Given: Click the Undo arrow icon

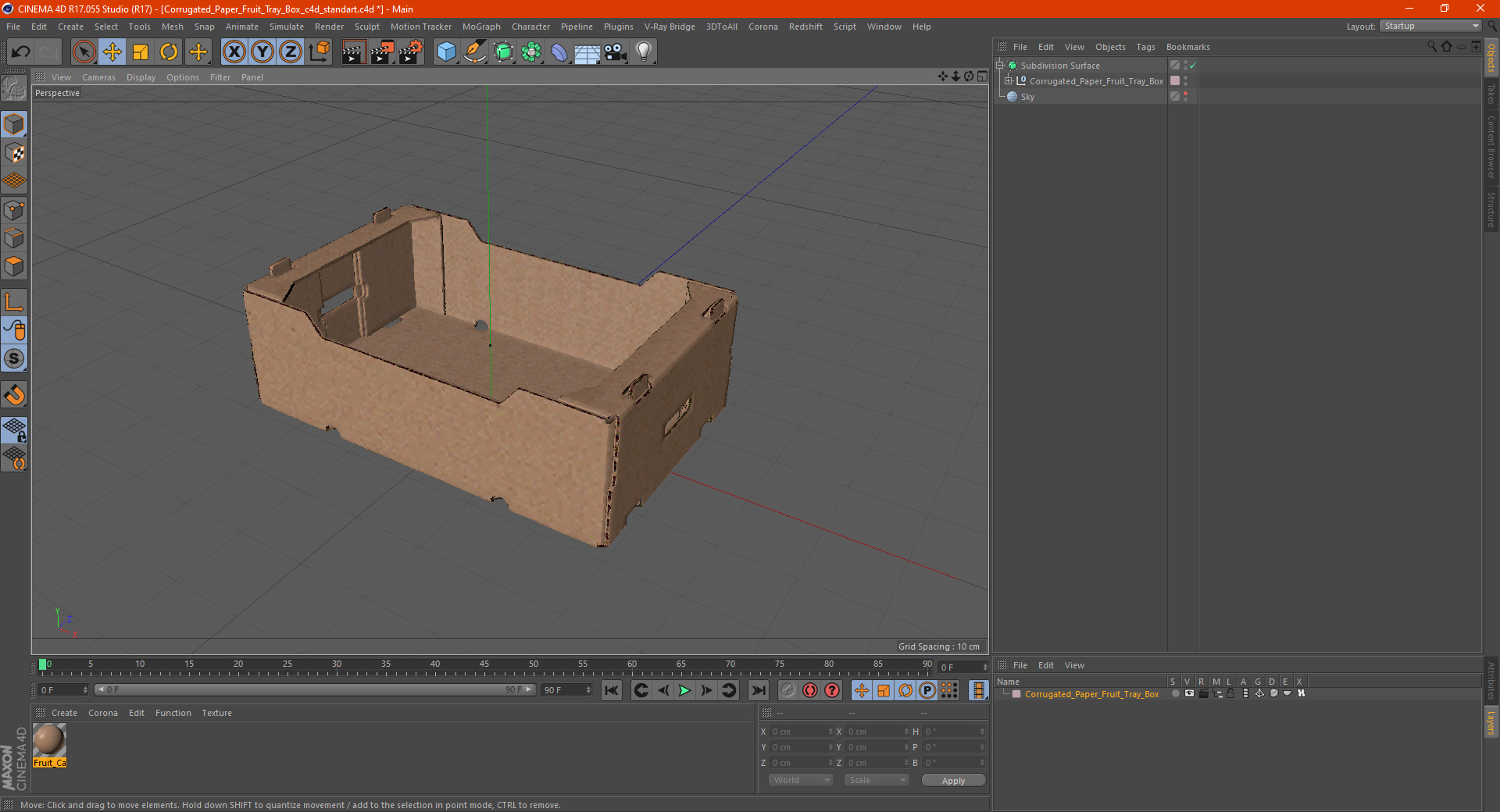Looking at the screenshot, I should (21, 52).
